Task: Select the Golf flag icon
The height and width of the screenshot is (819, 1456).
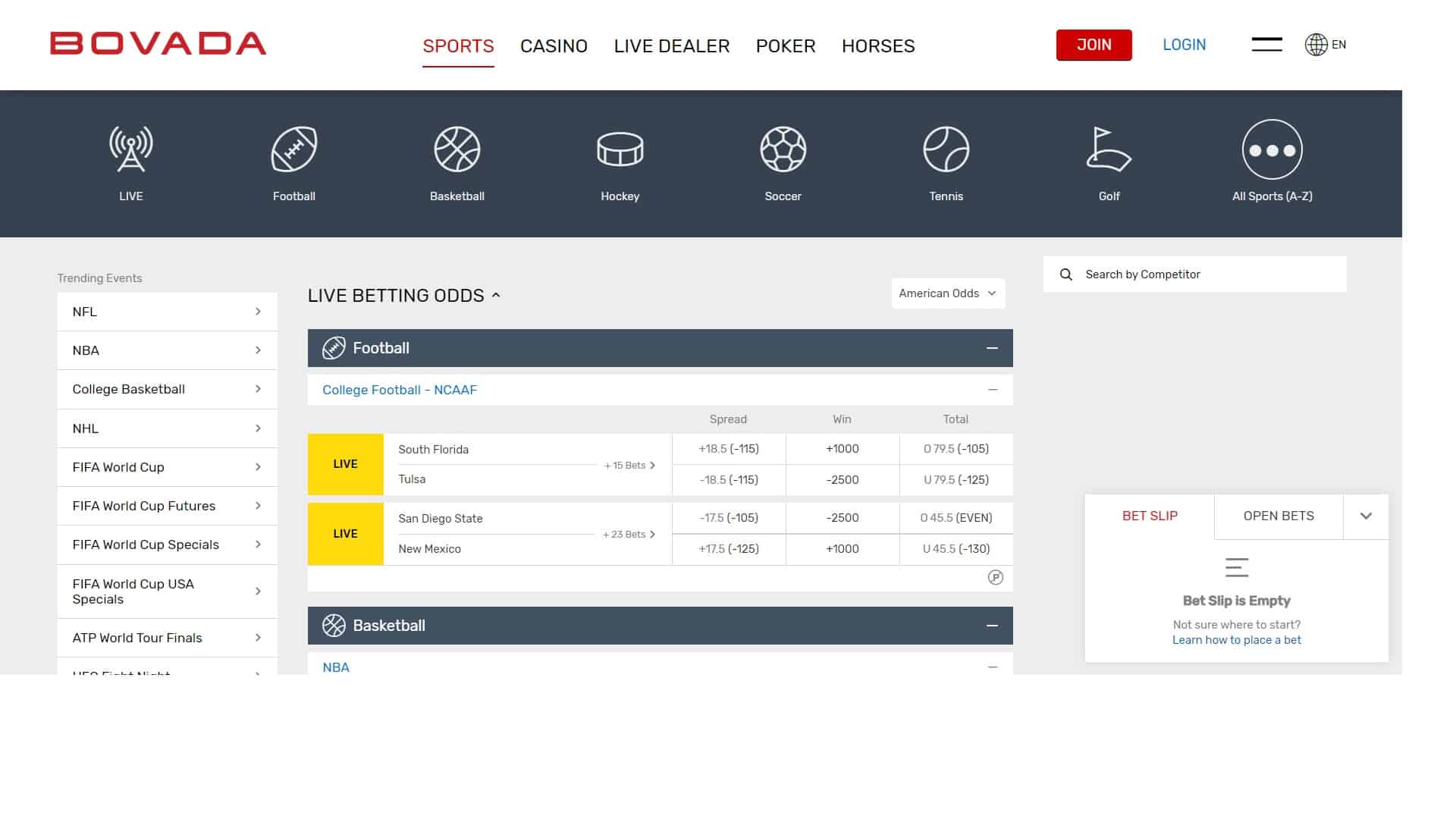Action: [1109, 149]
